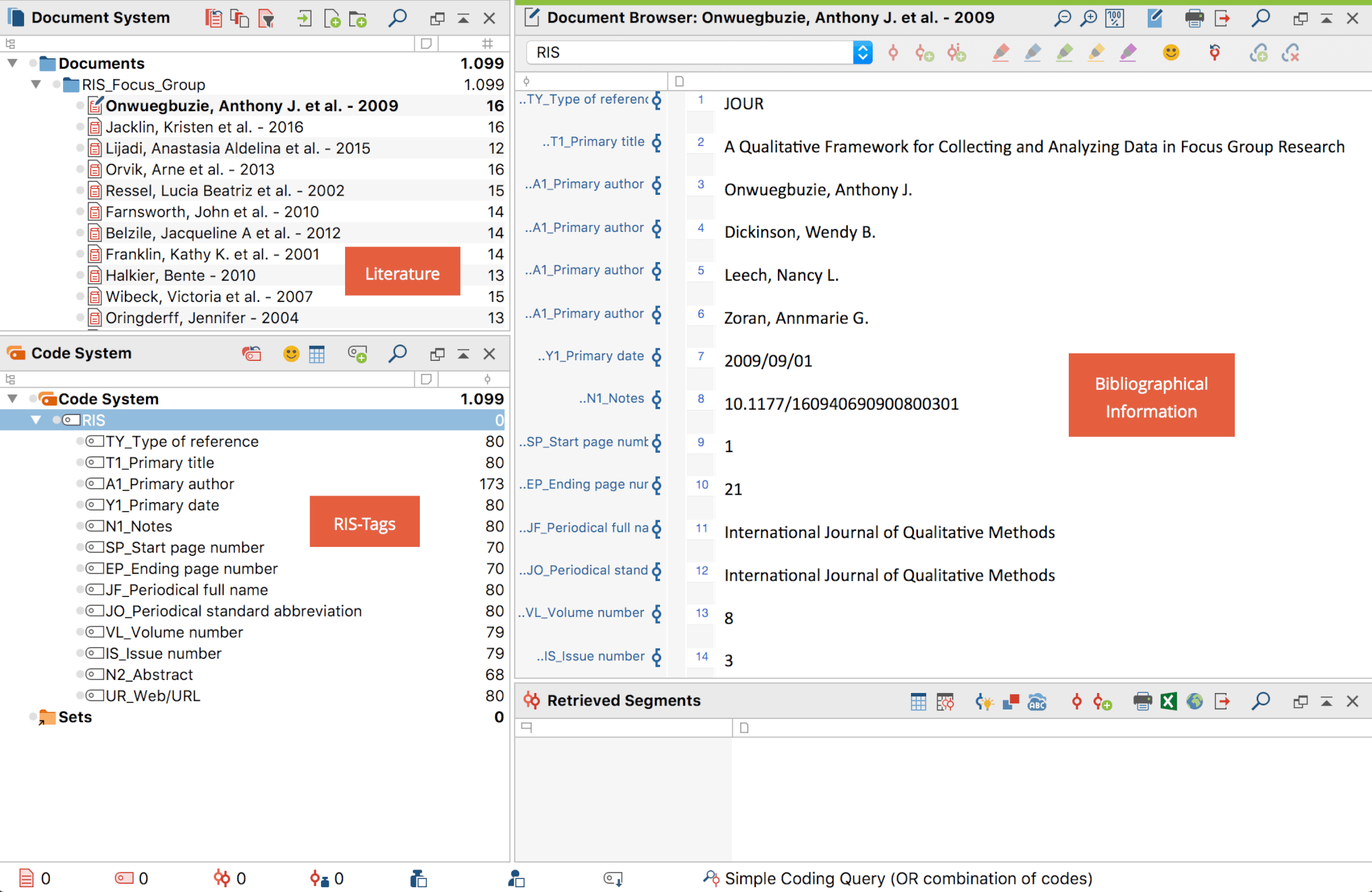This screenshot has width=1372, height=892.
Task: Click insert internal link icon
Action: [1258, 53]
